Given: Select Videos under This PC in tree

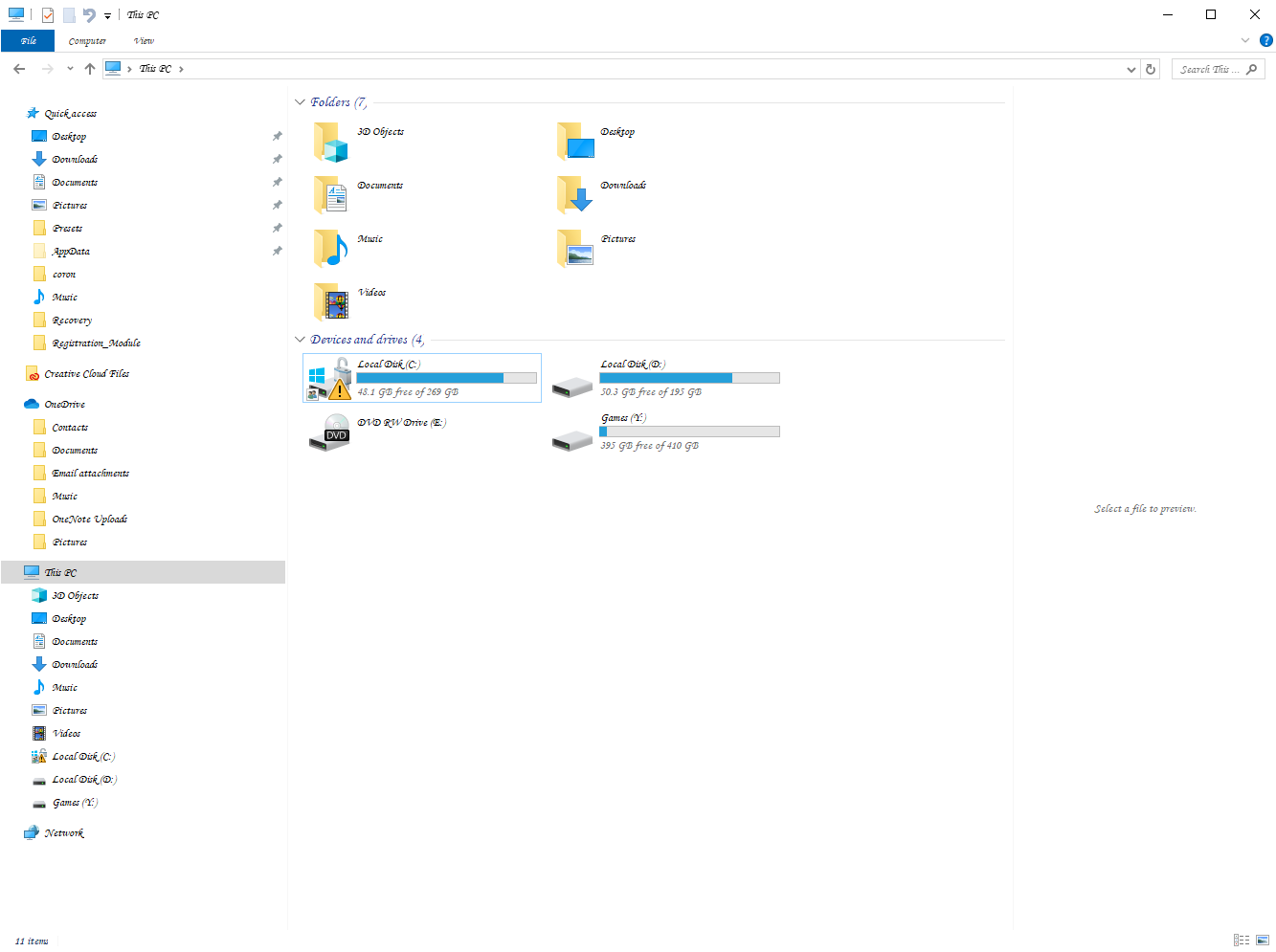Looking at the screenshot, I should tap(66, 733).
